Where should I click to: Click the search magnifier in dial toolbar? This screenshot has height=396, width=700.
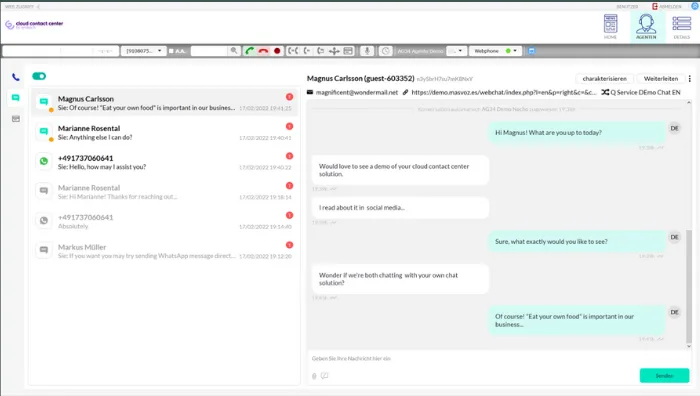pos(234,51)
